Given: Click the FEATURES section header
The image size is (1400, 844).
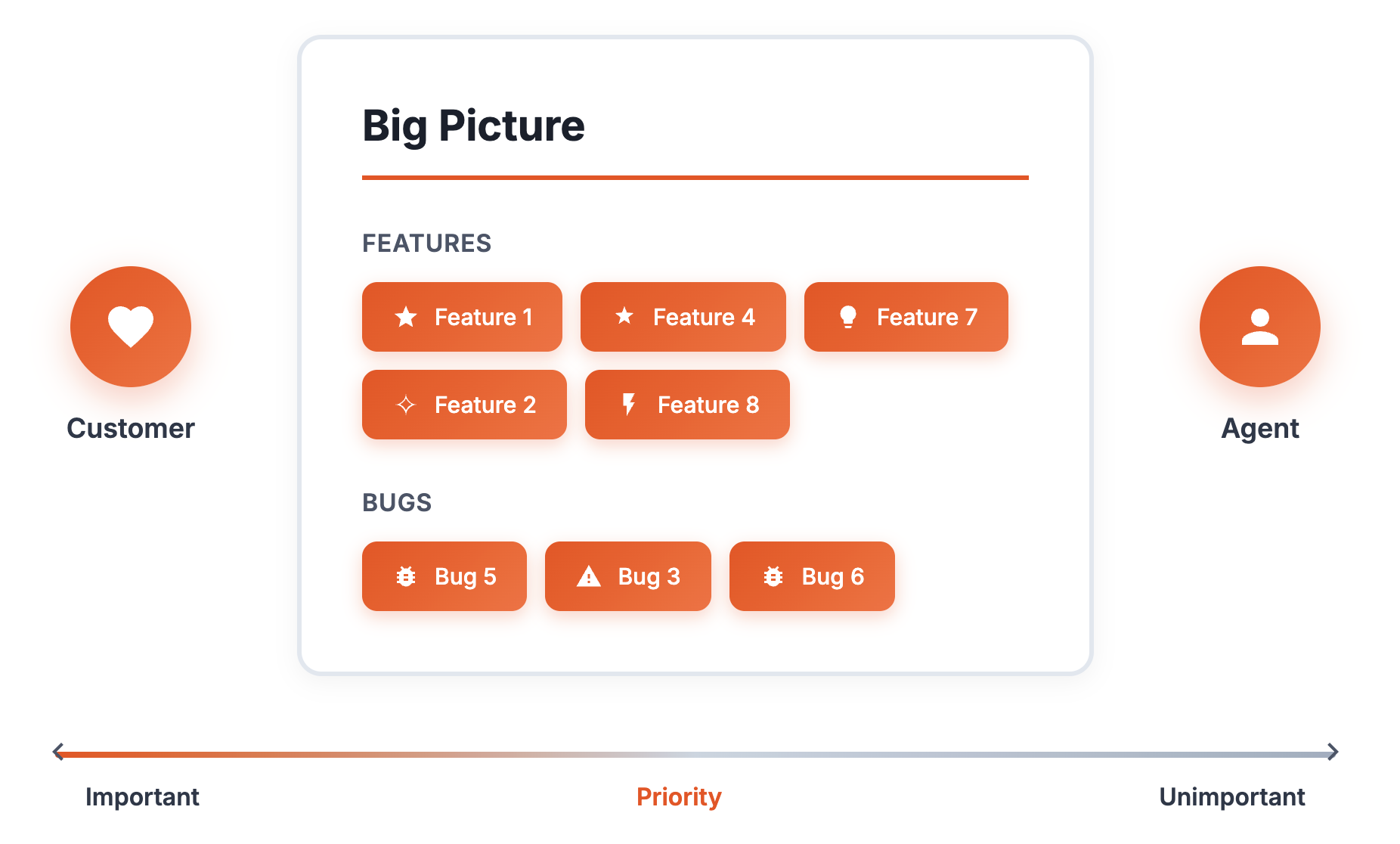Looking at the screenshot, I should 426,244.
